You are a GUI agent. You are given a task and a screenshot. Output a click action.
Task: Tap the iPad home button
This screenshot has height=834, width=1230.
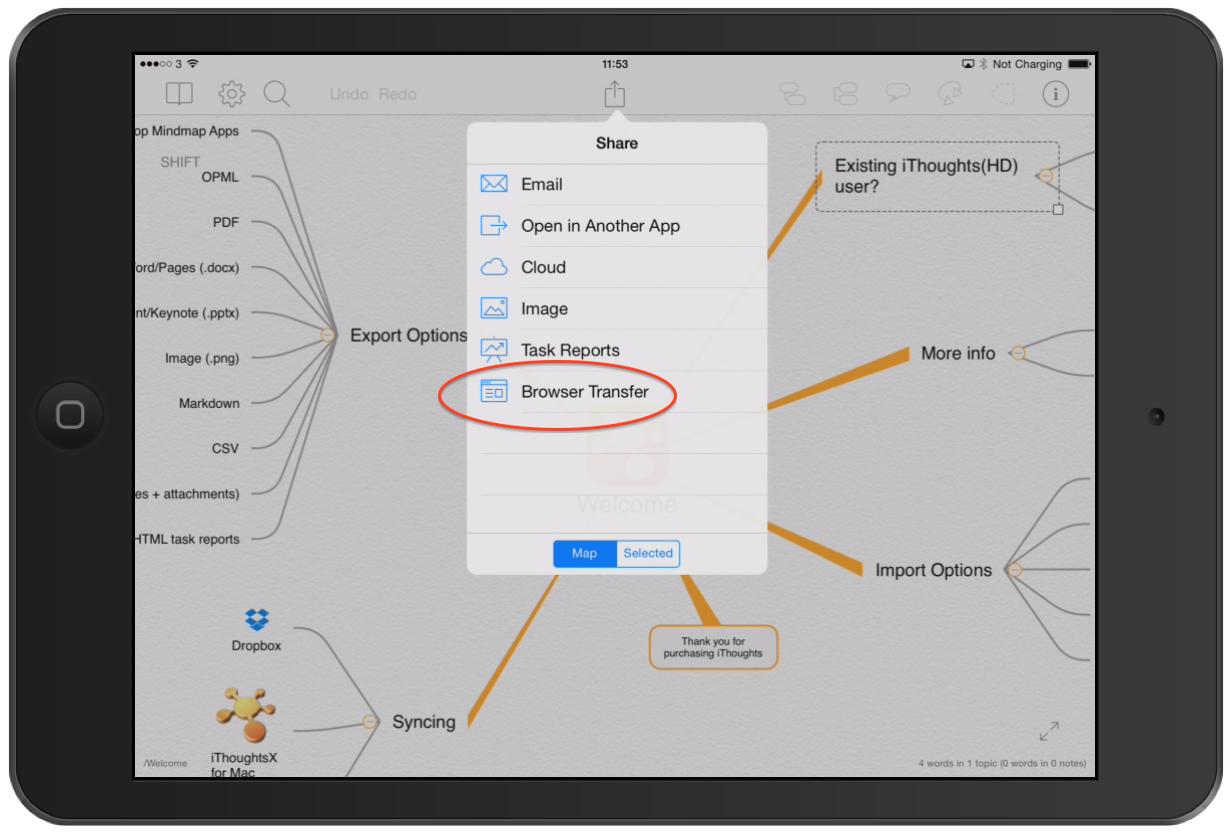70,415
